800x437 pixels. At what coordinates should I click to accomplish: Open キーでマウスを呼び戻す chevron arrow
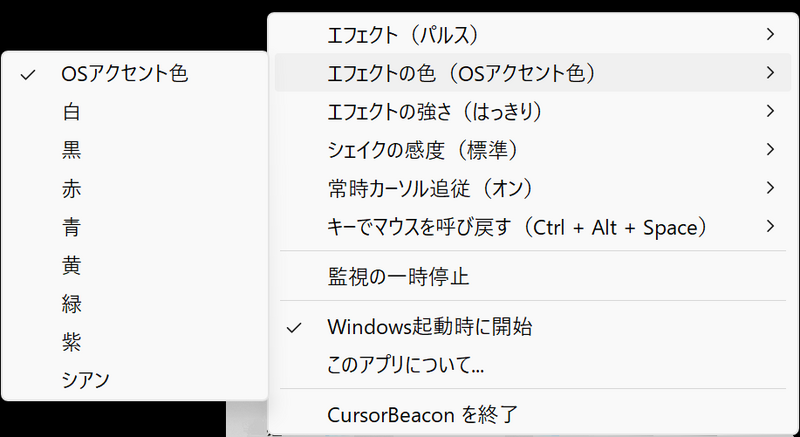click(x=770, y=226)
